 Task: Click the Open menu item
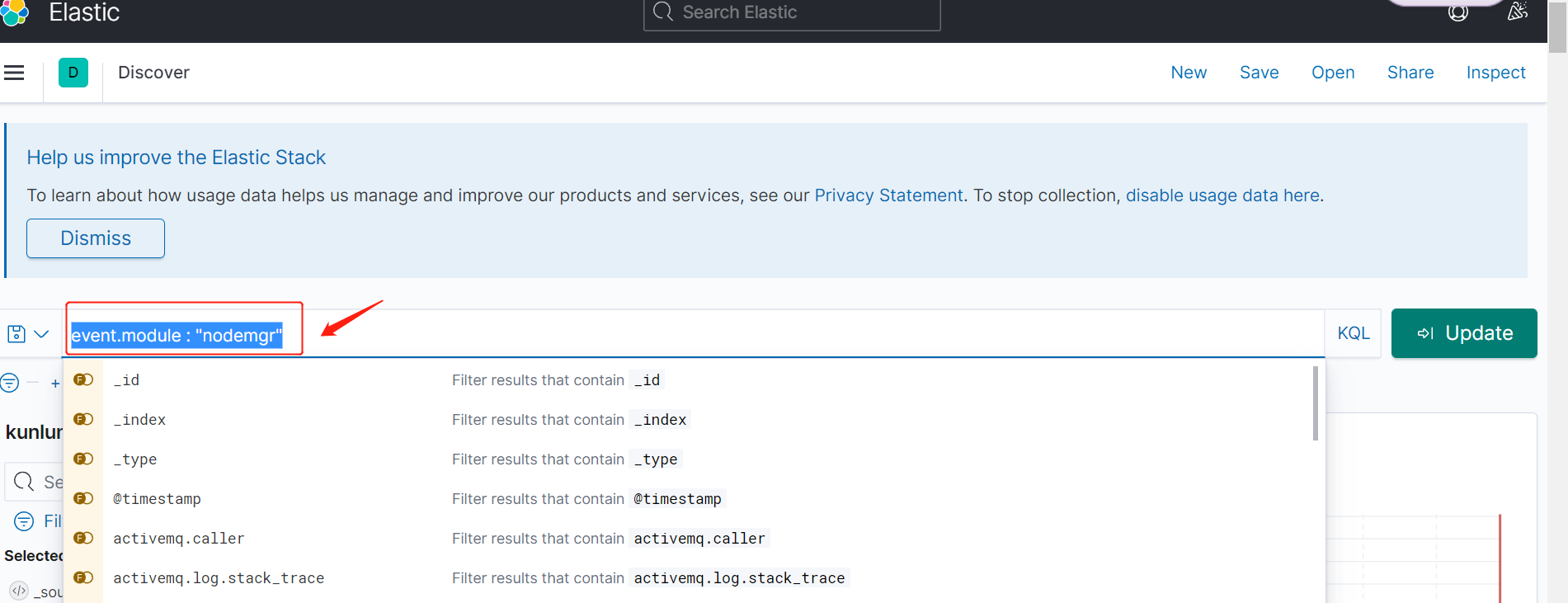point(1333,73)
